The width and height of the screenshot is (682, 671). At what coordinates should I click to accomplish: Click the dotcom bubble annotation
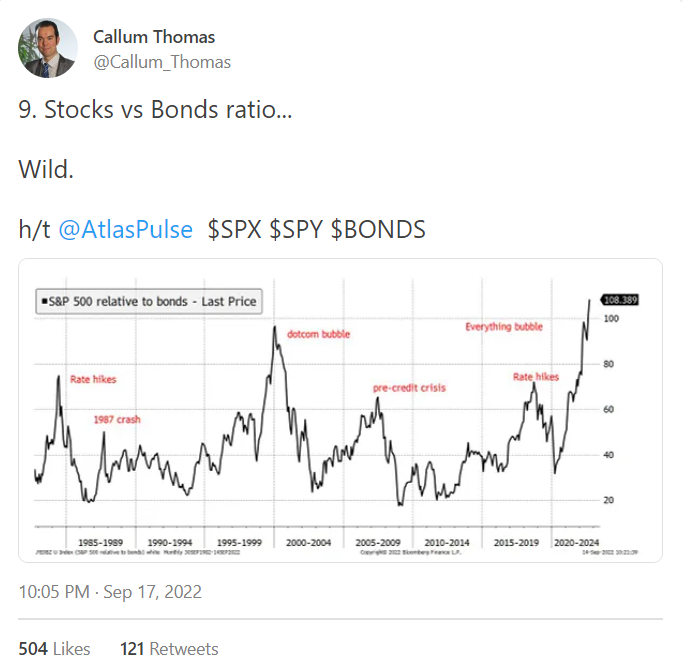click(x=318, y=334)
